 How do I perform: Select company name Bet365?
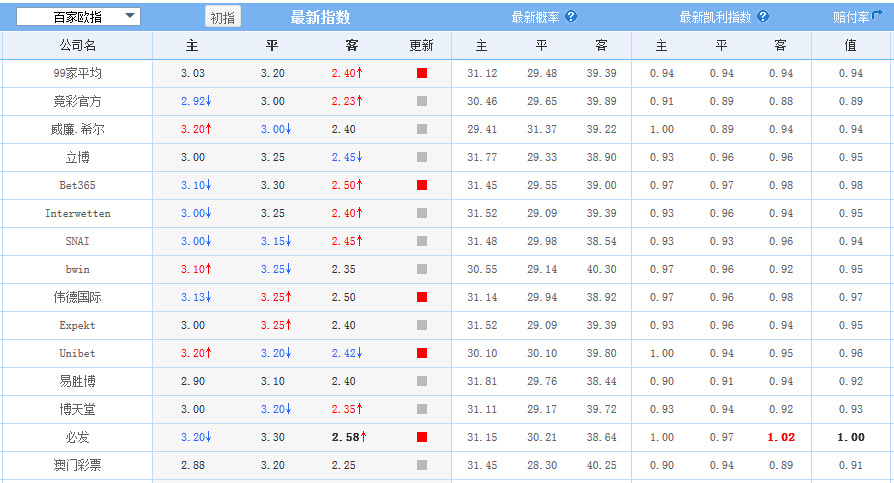78,185
